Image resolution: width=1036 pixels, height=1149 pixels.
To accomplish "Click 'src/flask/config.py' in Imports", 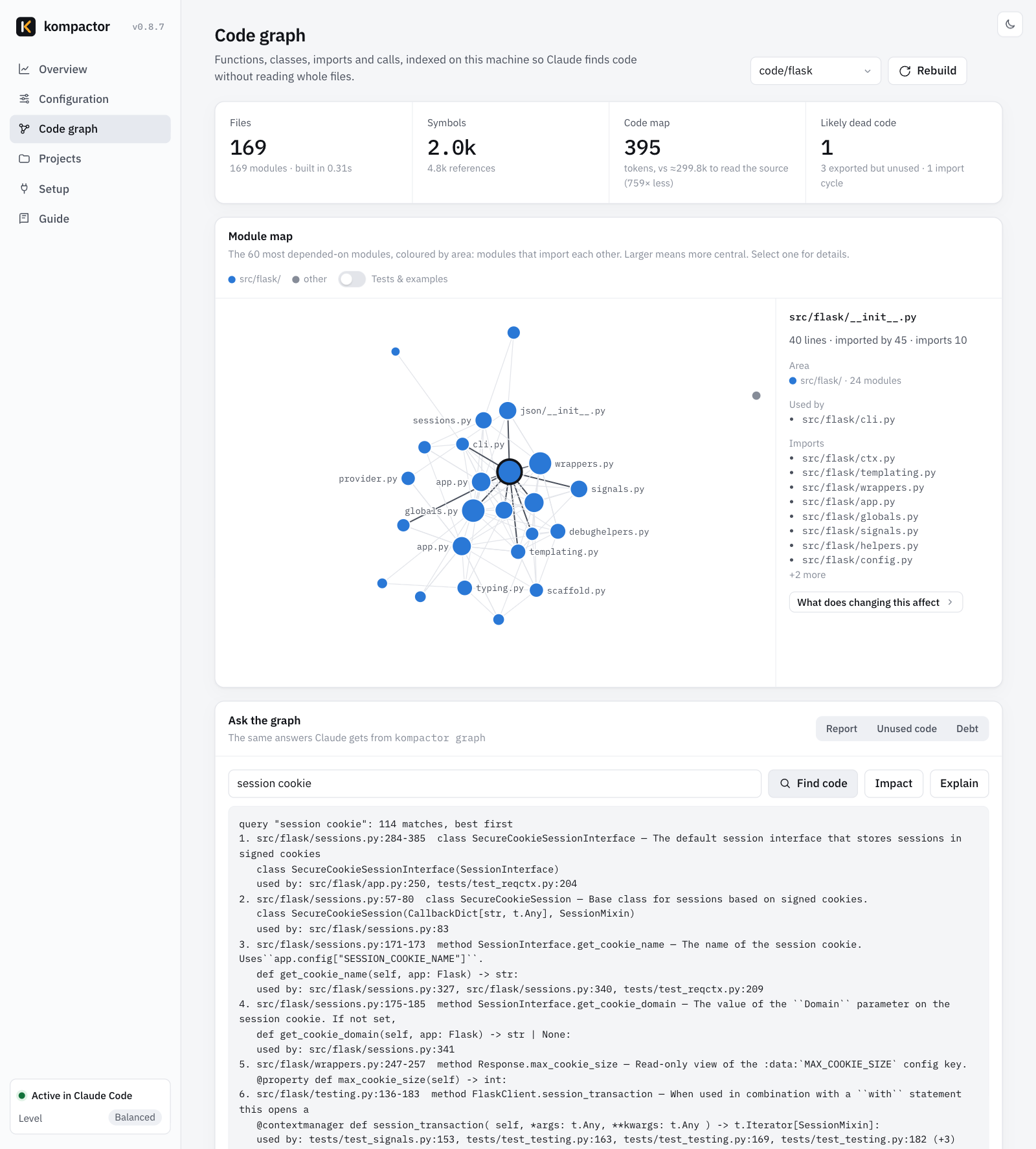I will pyautogui.click(x=857, y=560).
